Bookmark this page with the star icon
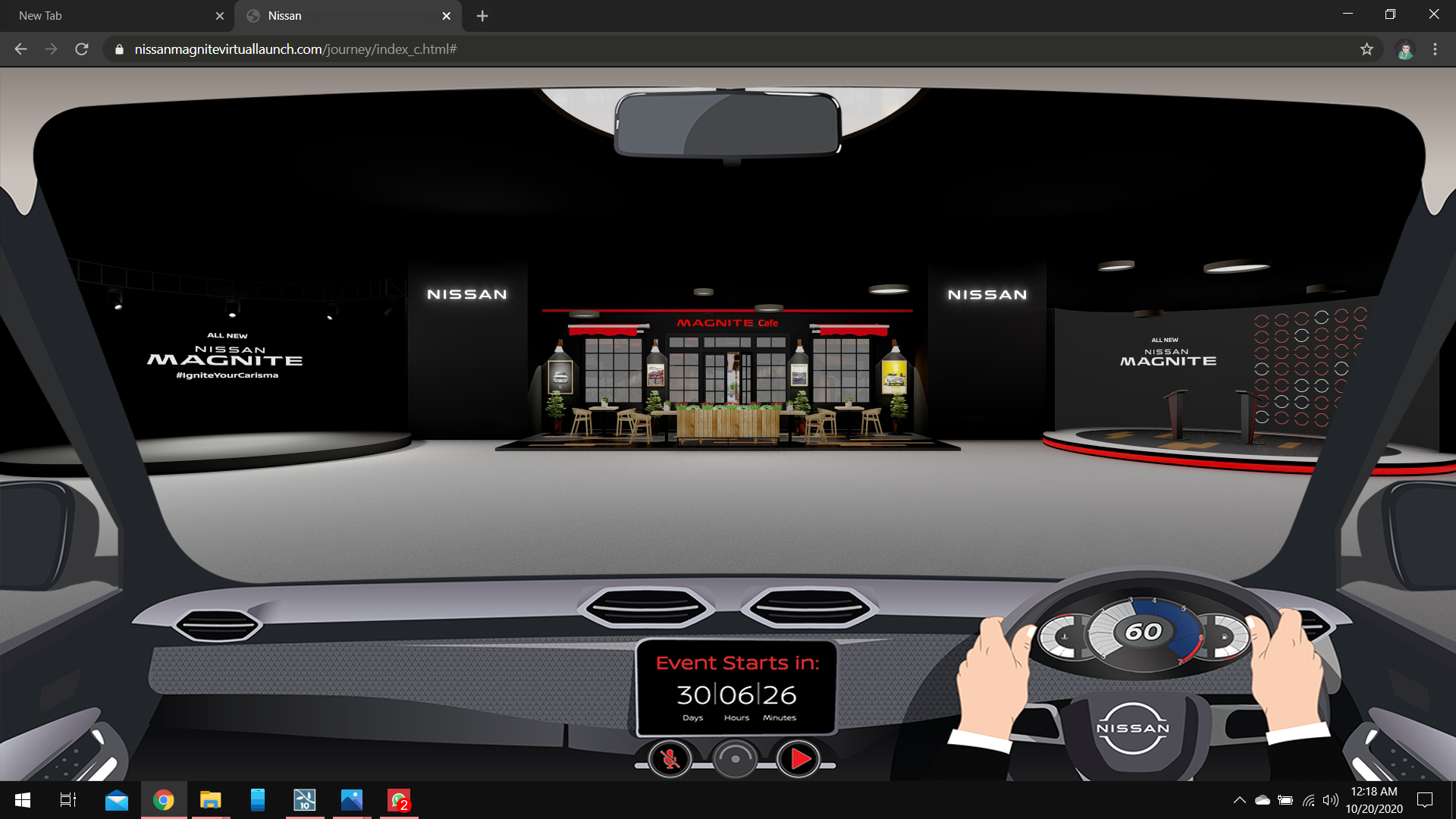This screenshot has width=1456, height=819. click(x=1367, y=49)
